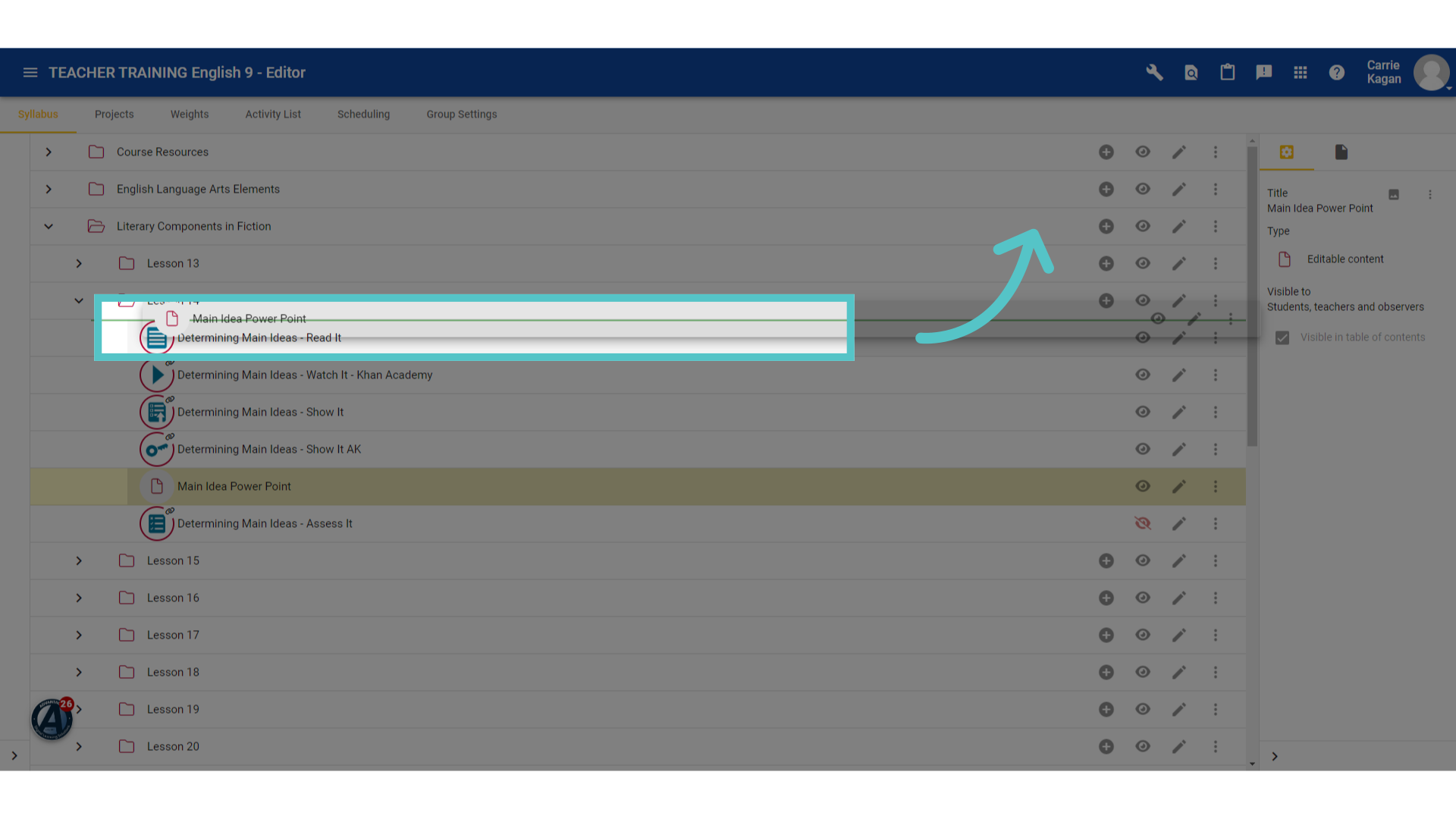The width and height of the screenshot is (1456, 819).
Task: Expand Lesson 18 folder
Action: pos(79,673)
